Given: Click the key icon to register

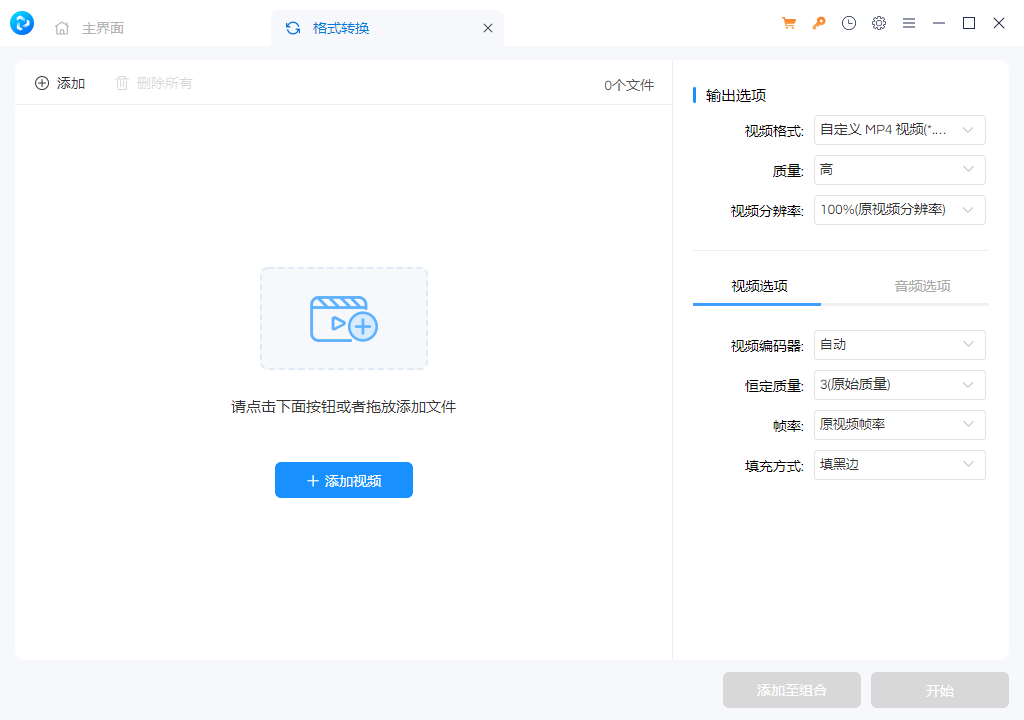Looking at the screenshot, I should [818, 22].
